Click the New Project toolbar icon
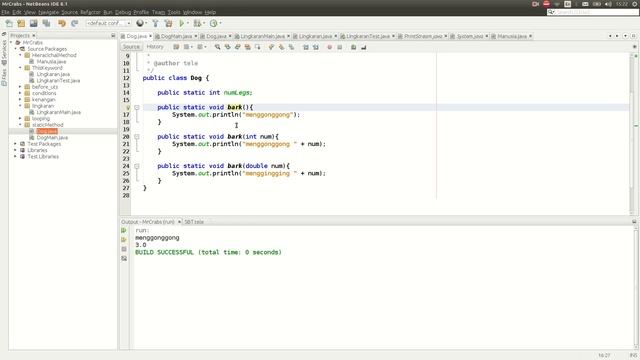Screen dimensions: 640x360 pyautogui.click(x=21, y=23)
